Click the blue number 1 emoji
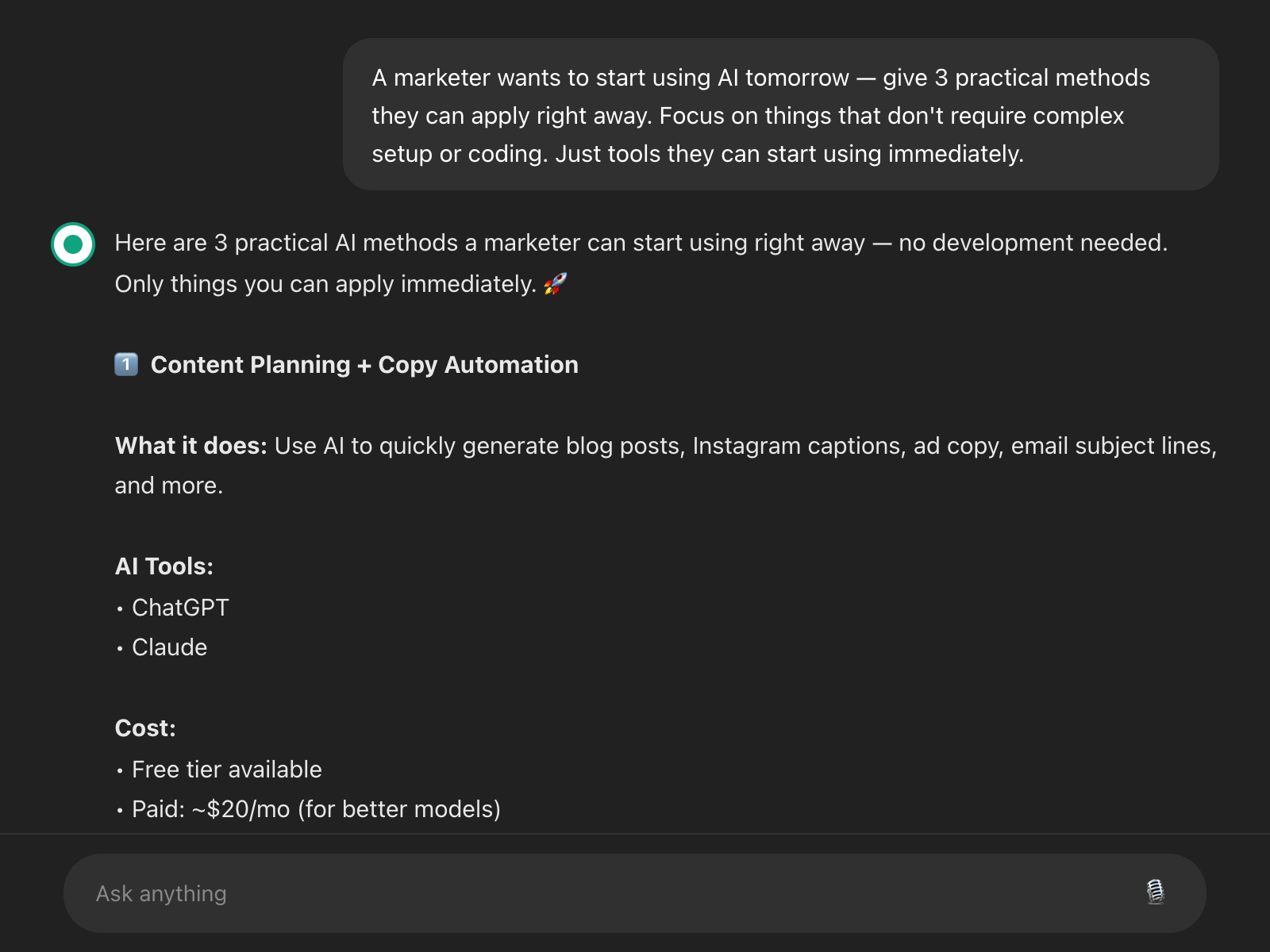The width and height of the screenshot is (1270, 952). (x=126, y=364)
